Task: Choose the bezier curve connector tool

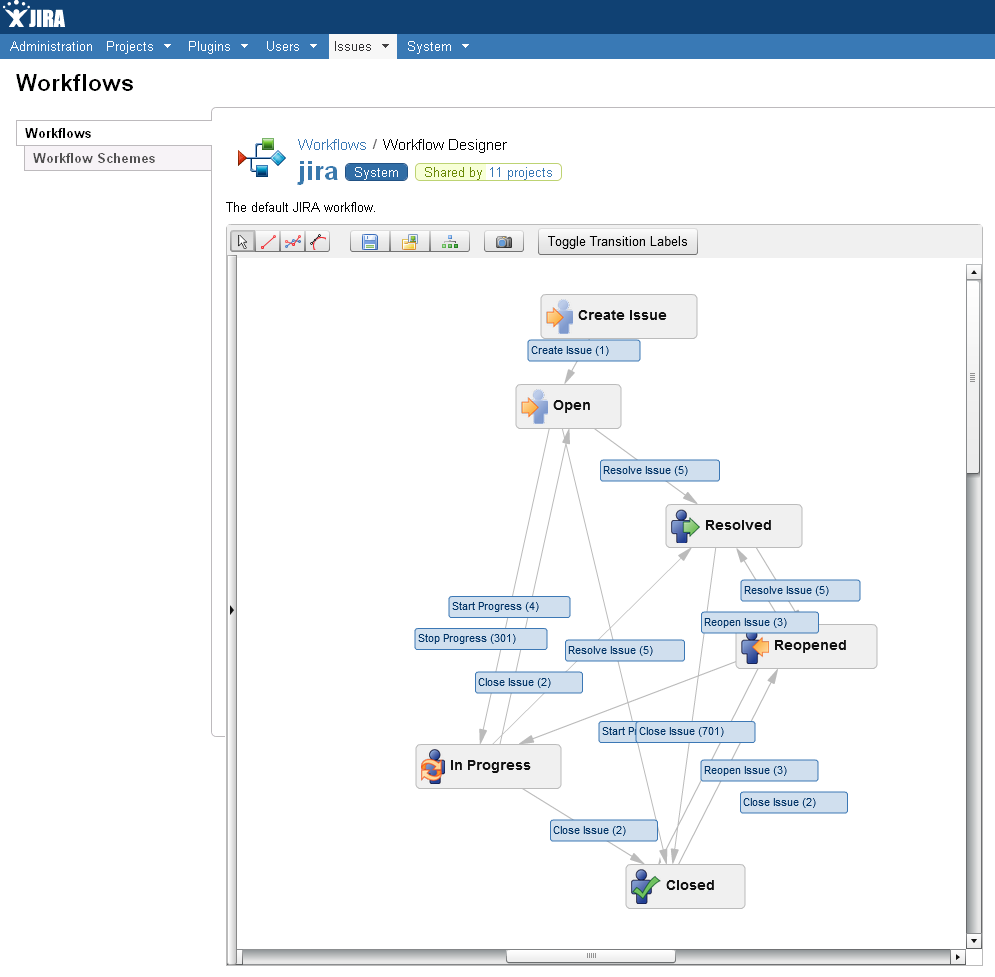Action: click(x=317, y=242)
